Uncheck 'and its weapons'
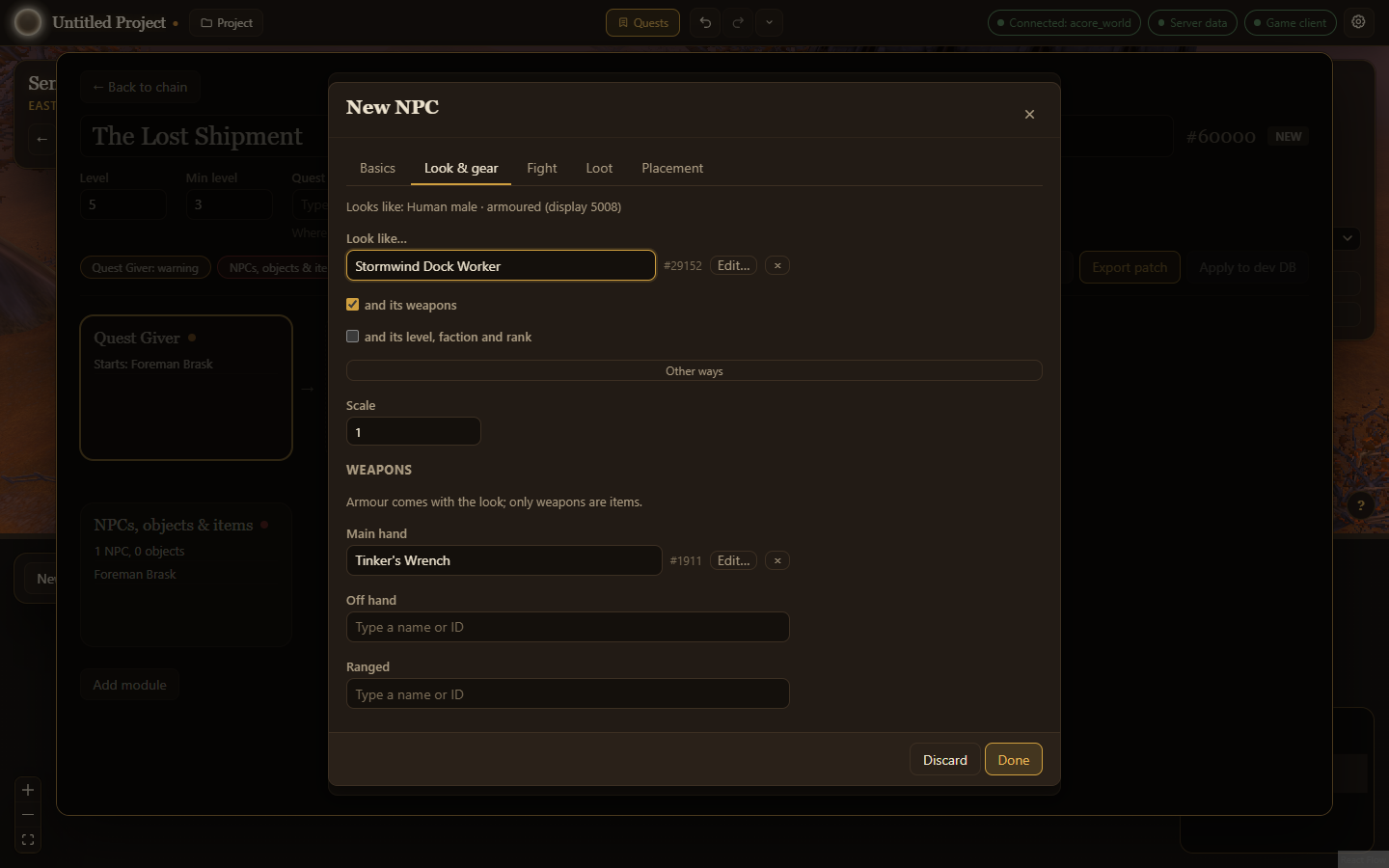The image size is (1389, 868). click(x=352, y=305)
